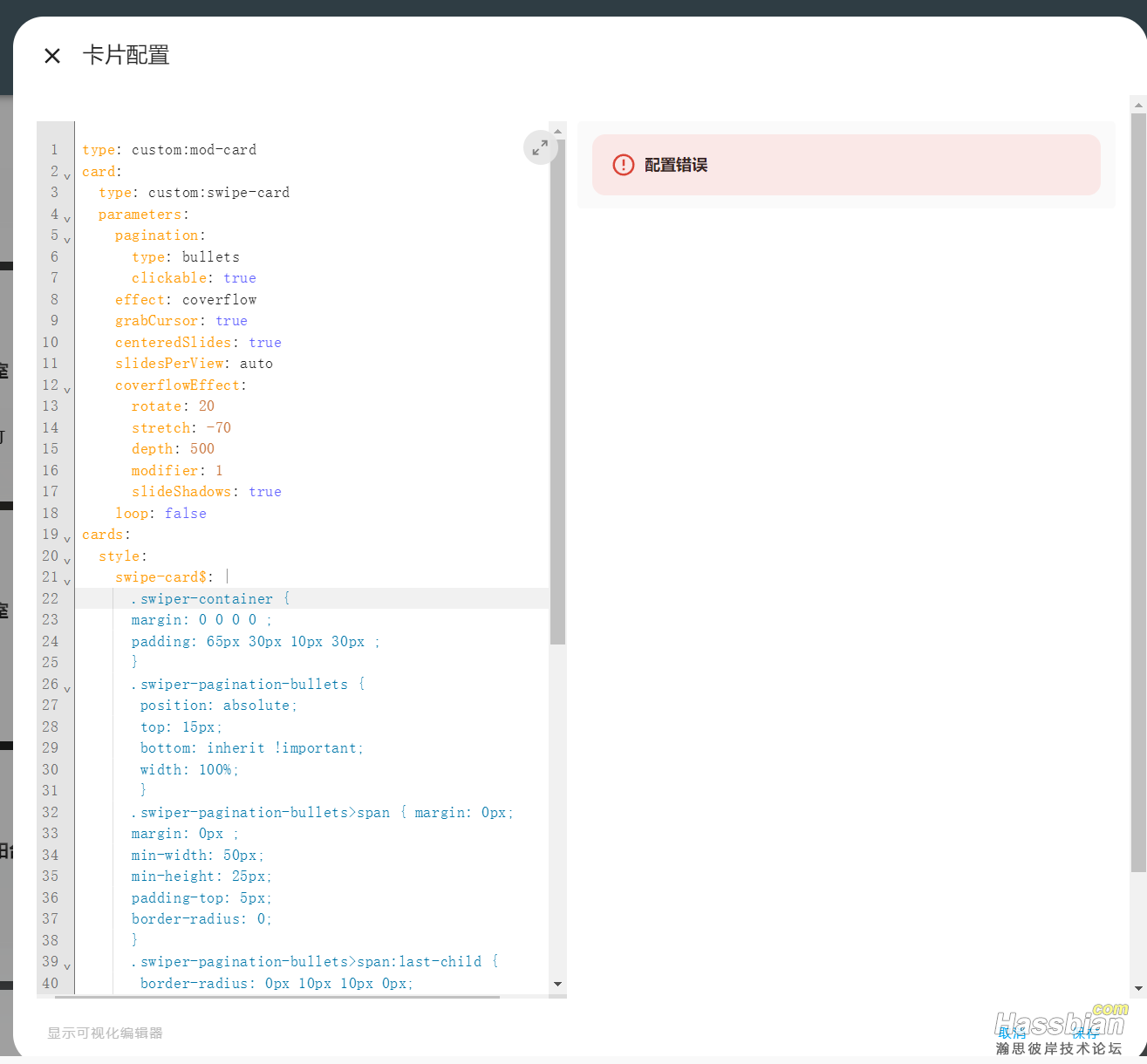Click the 取消 cancel button
Image resolution: width=1147 pixels, height=1064 pixels.
1012,1033
